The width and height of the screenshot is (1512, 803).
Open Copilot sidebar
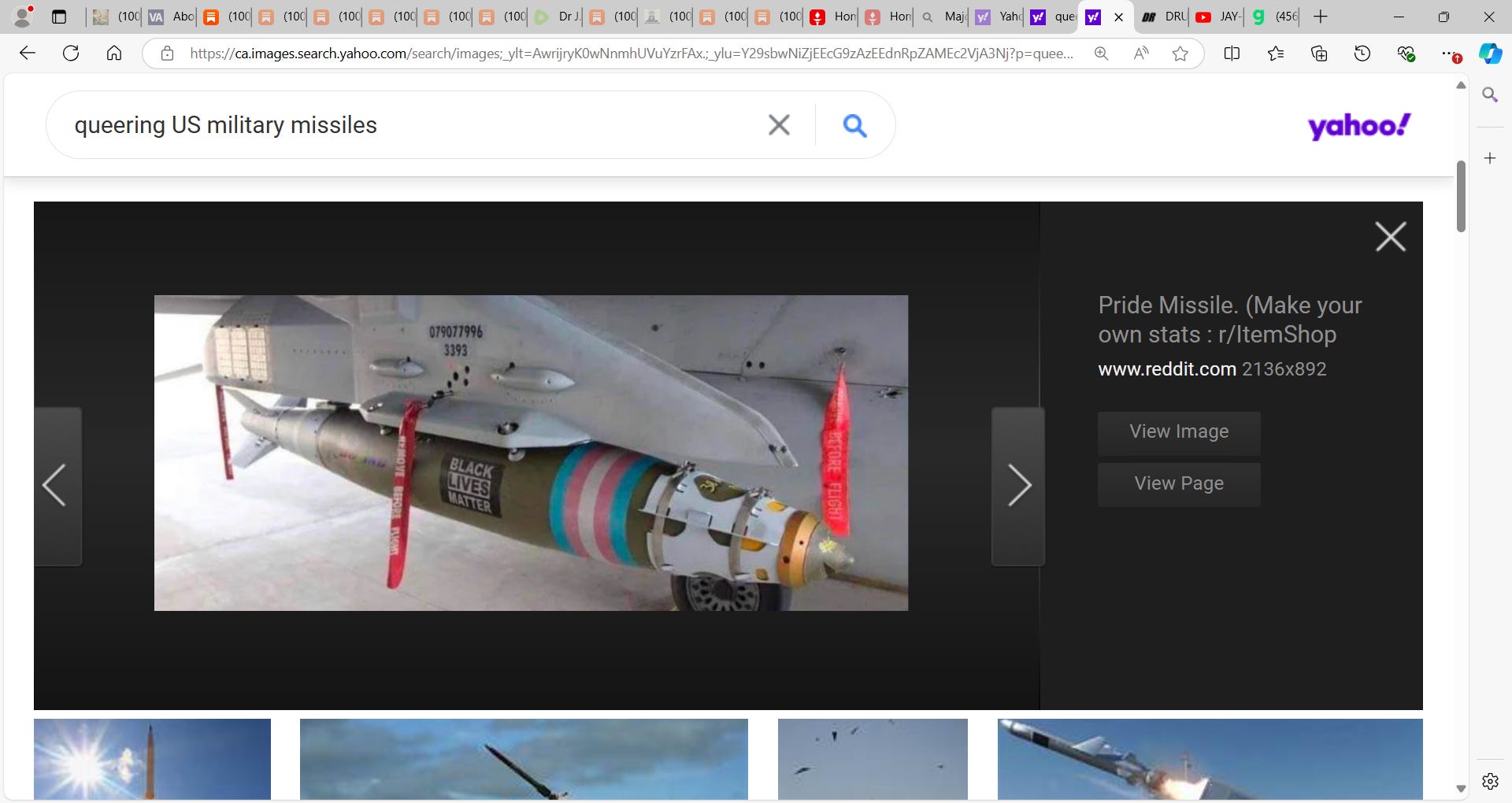click(x=1490, y=54)
